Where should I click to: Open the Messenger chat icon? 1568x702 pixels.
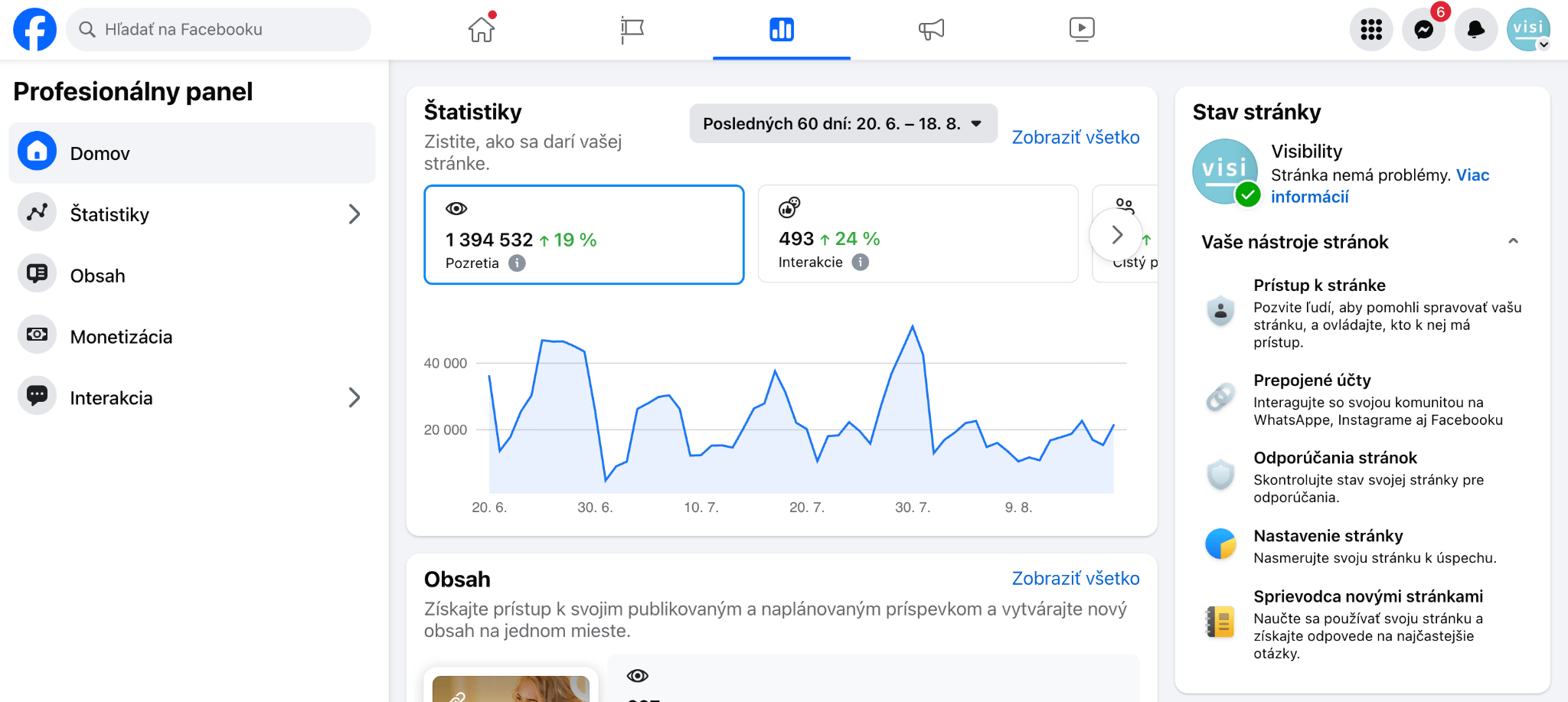coord(1423,30)
